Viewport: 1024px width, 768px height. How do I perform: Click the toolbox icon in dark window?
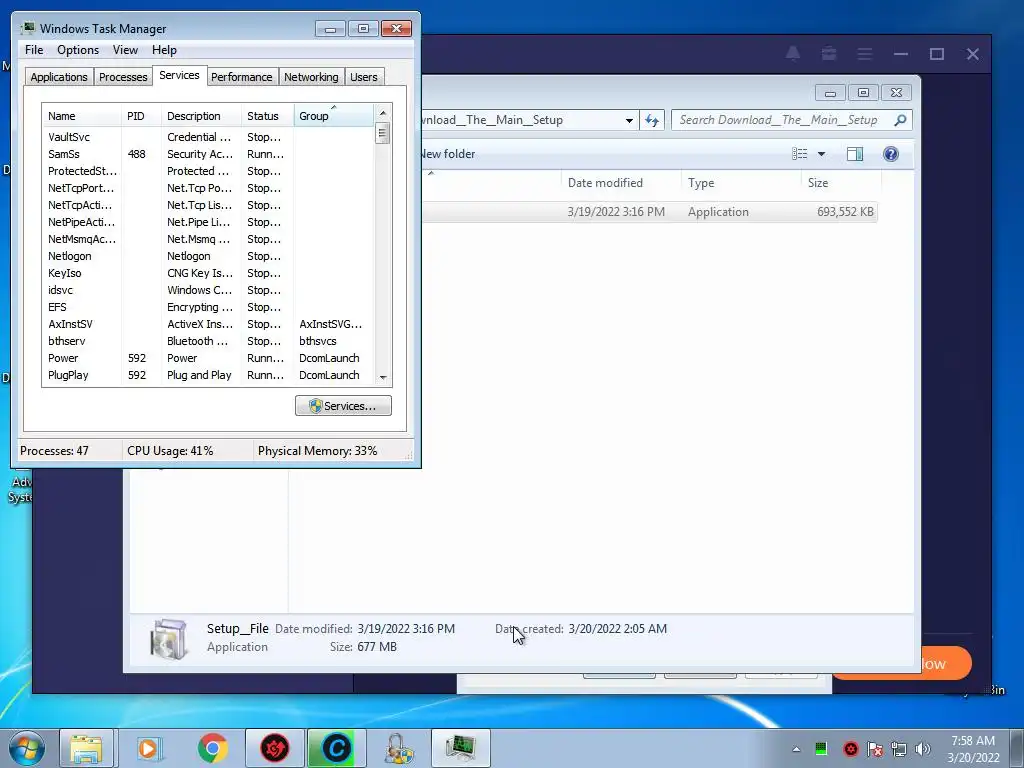[829, 54]
